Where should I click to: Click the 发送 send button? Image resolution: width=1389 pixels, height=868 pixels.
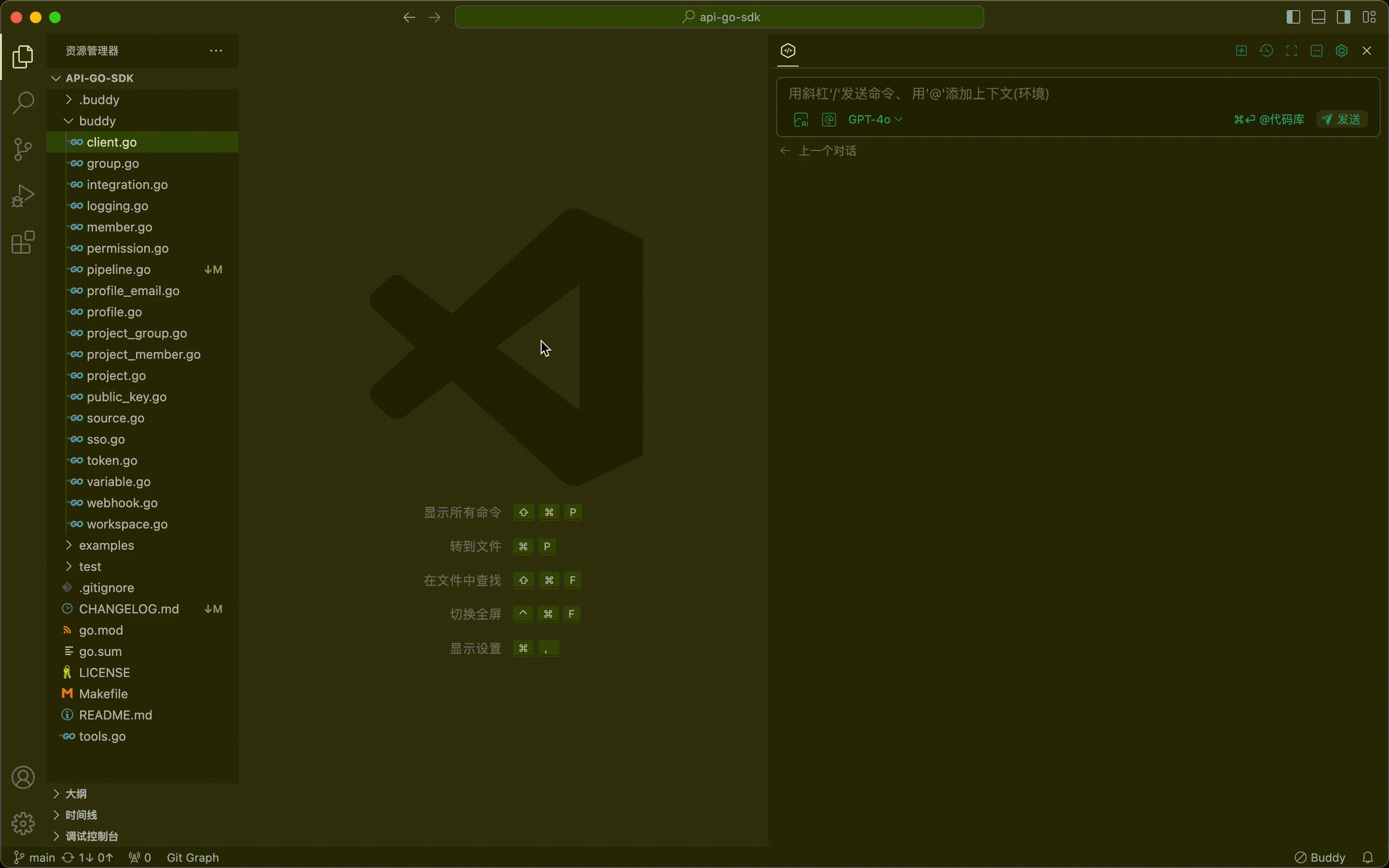coord(1342,120)
